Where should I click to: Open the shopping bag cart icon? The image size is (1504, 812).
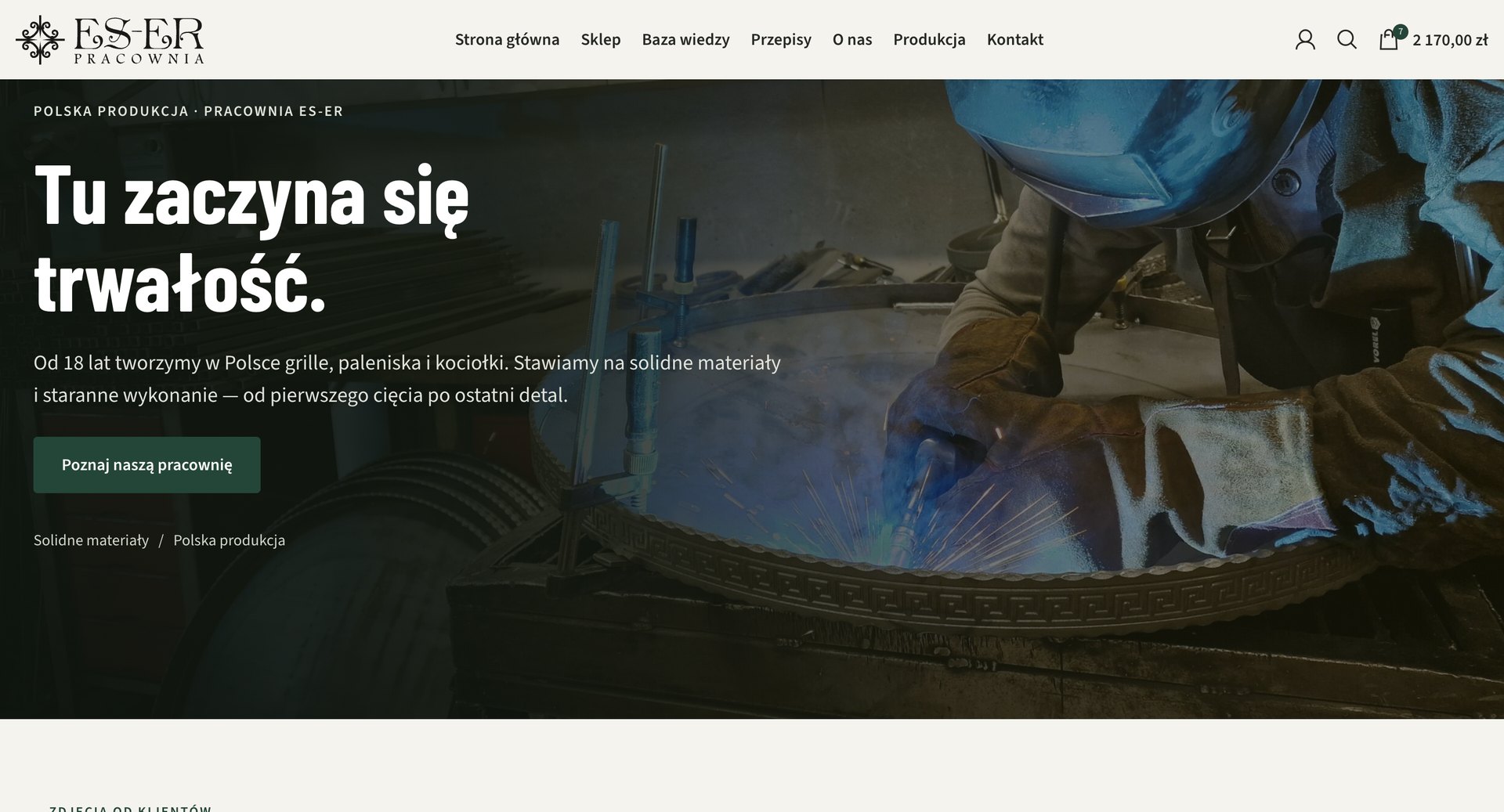[x=1389, y=39]
